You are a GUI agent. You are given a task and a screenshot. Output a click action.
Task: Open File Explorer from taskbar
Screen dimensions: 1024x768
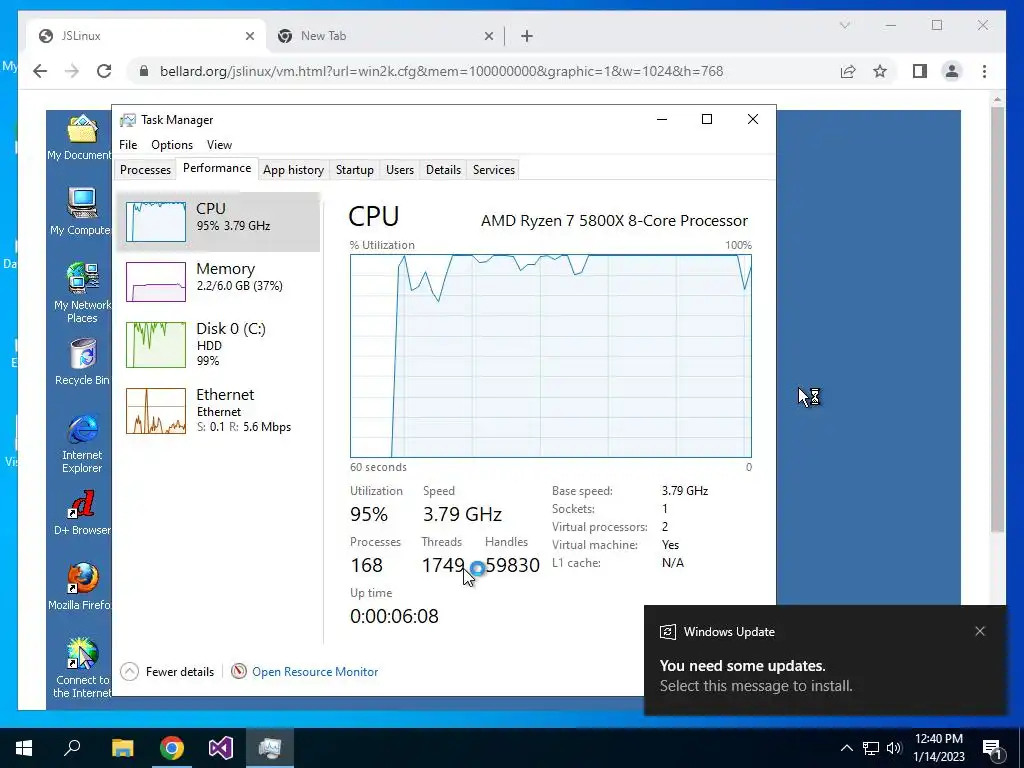122,748
